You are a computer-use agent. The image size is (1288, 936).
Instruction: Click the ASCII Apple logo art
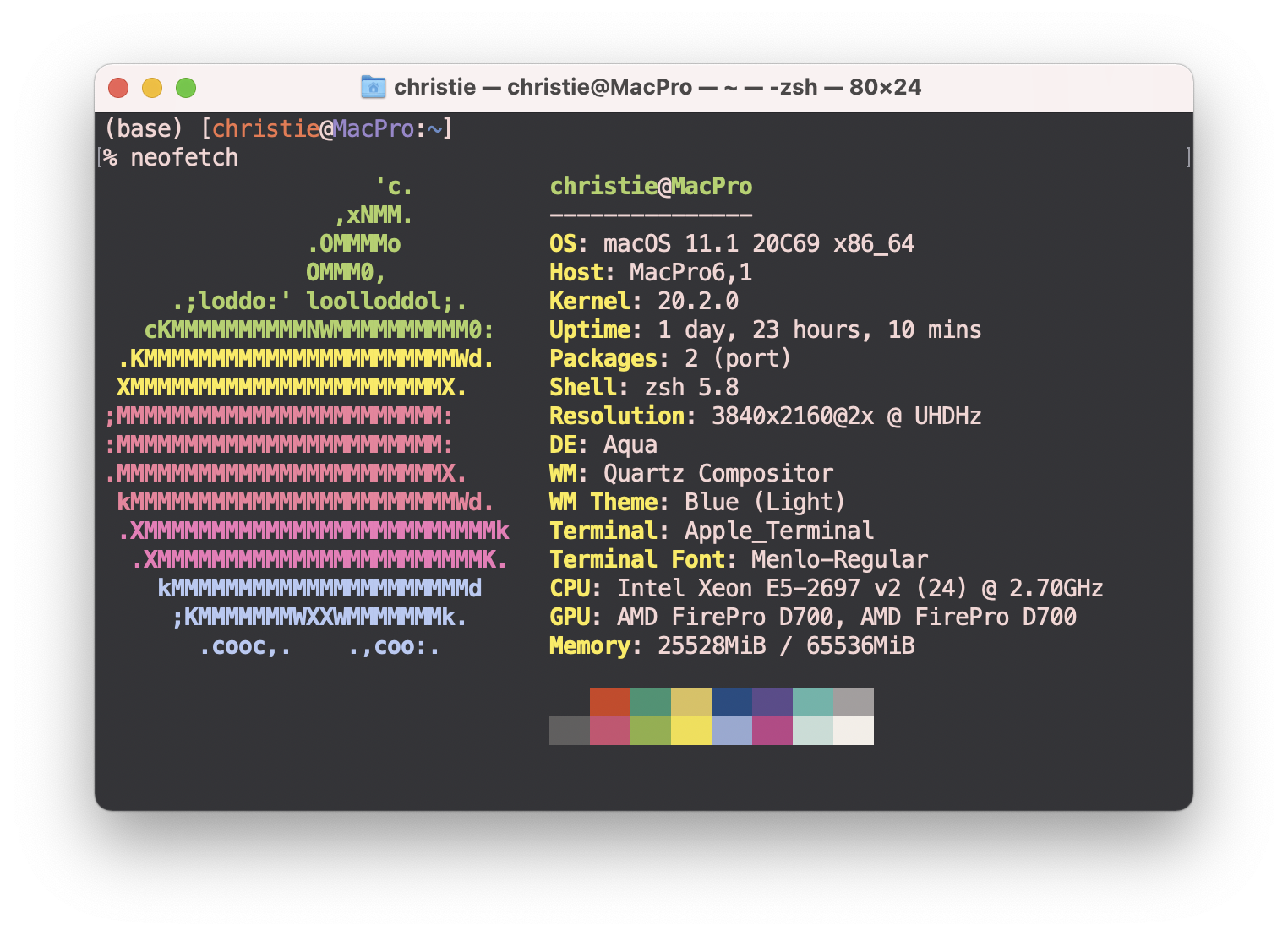308,416
